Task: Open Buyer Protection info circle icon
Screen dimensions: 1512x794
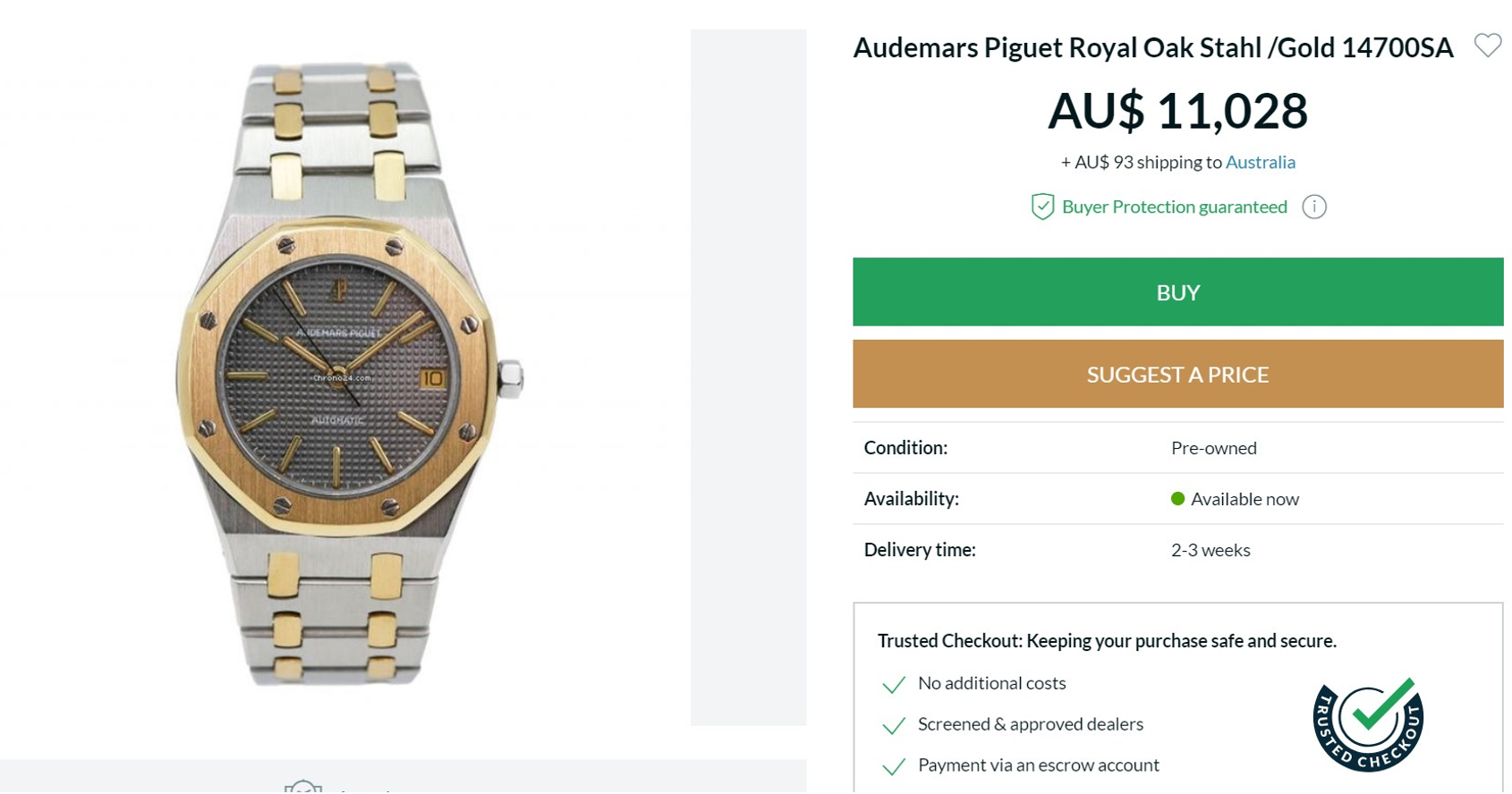Action: 1313,207
